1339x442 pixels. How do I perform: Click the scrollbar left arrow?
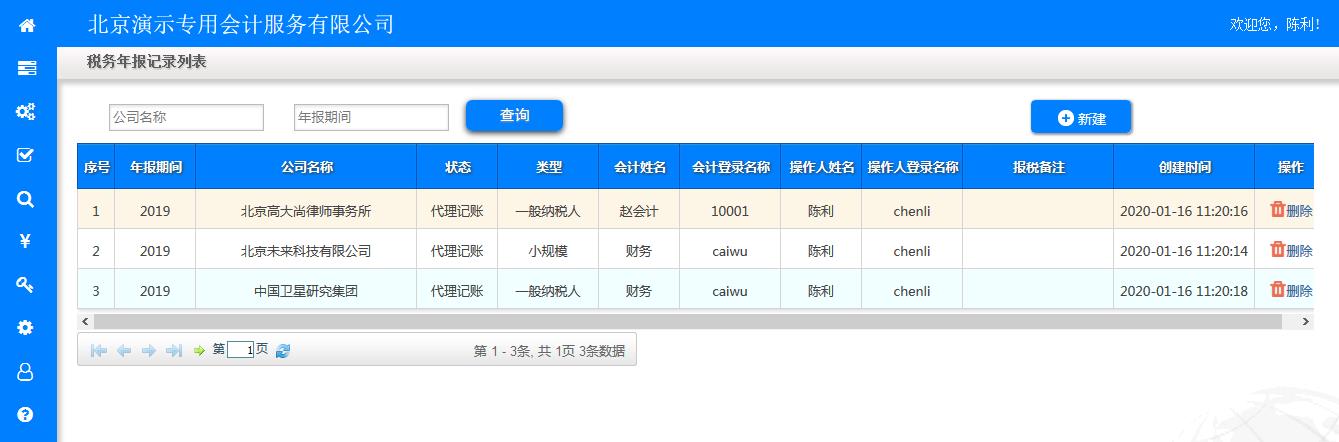[85, 321]
